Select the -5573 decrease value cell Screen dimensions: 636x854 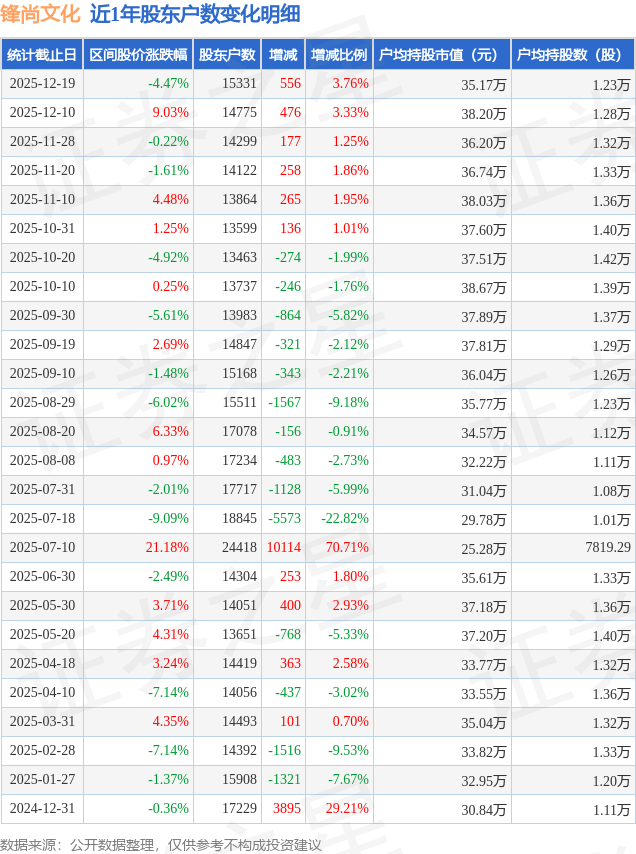(286, 518)
